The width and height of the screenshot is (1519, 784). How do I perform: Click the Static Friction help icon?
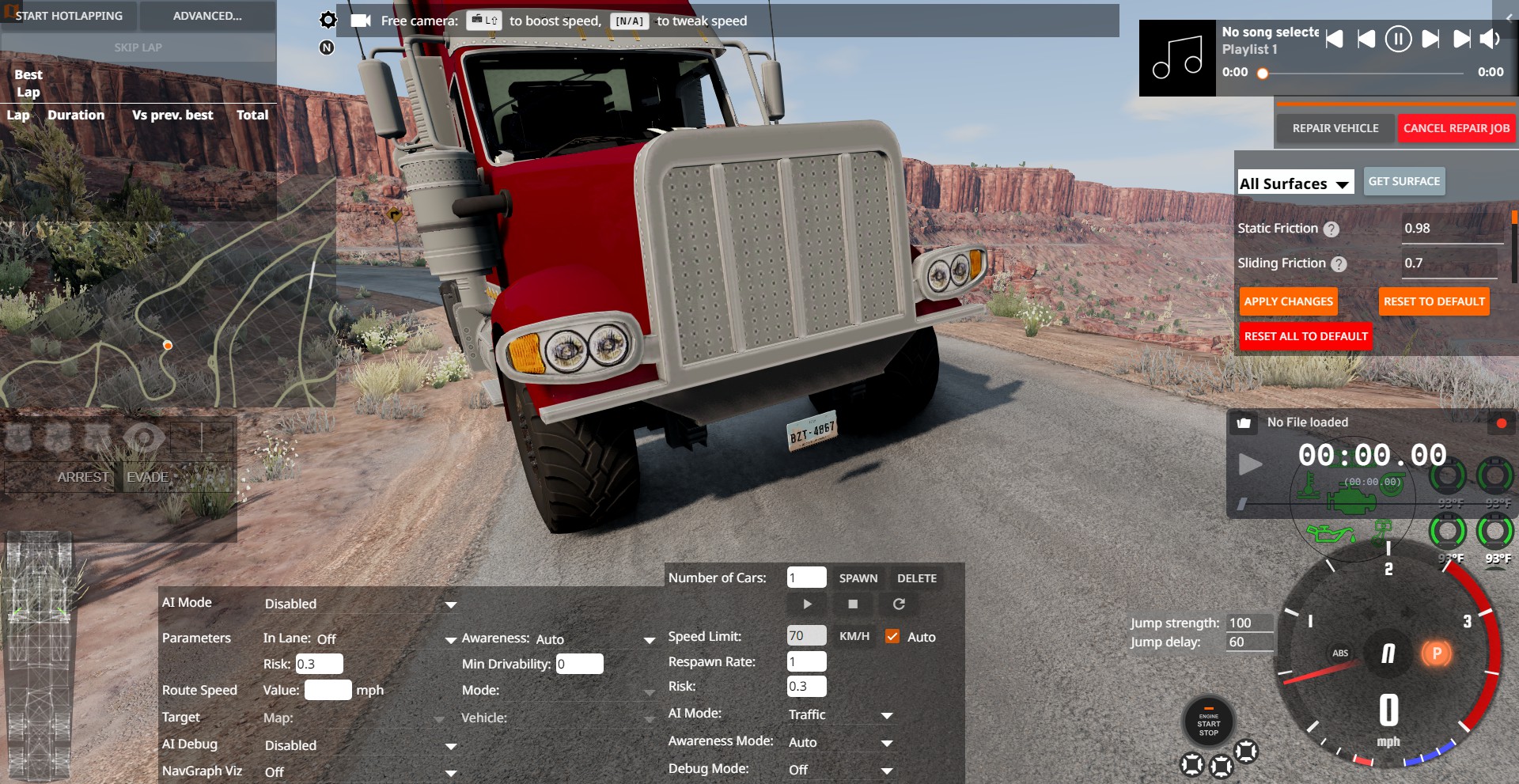(1331, 229)
